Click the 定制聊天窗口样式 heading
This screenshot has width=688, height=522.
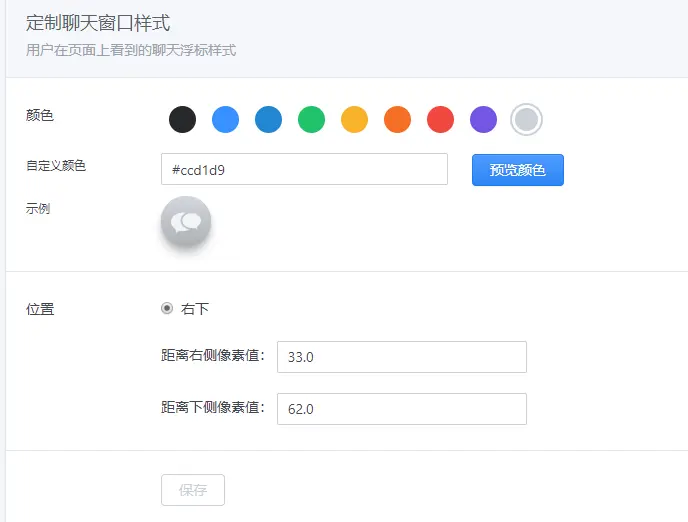click(98, 23)
